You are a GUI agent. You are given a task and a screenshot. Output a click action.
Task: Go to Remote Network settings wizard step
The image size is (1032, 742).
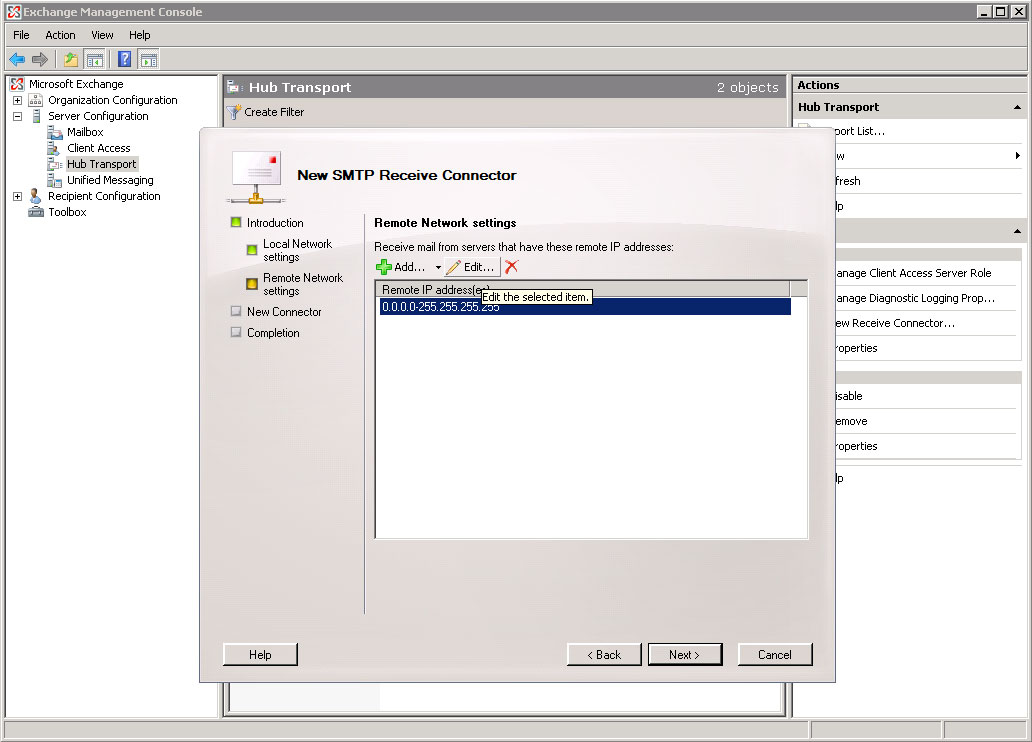[303, 284]
